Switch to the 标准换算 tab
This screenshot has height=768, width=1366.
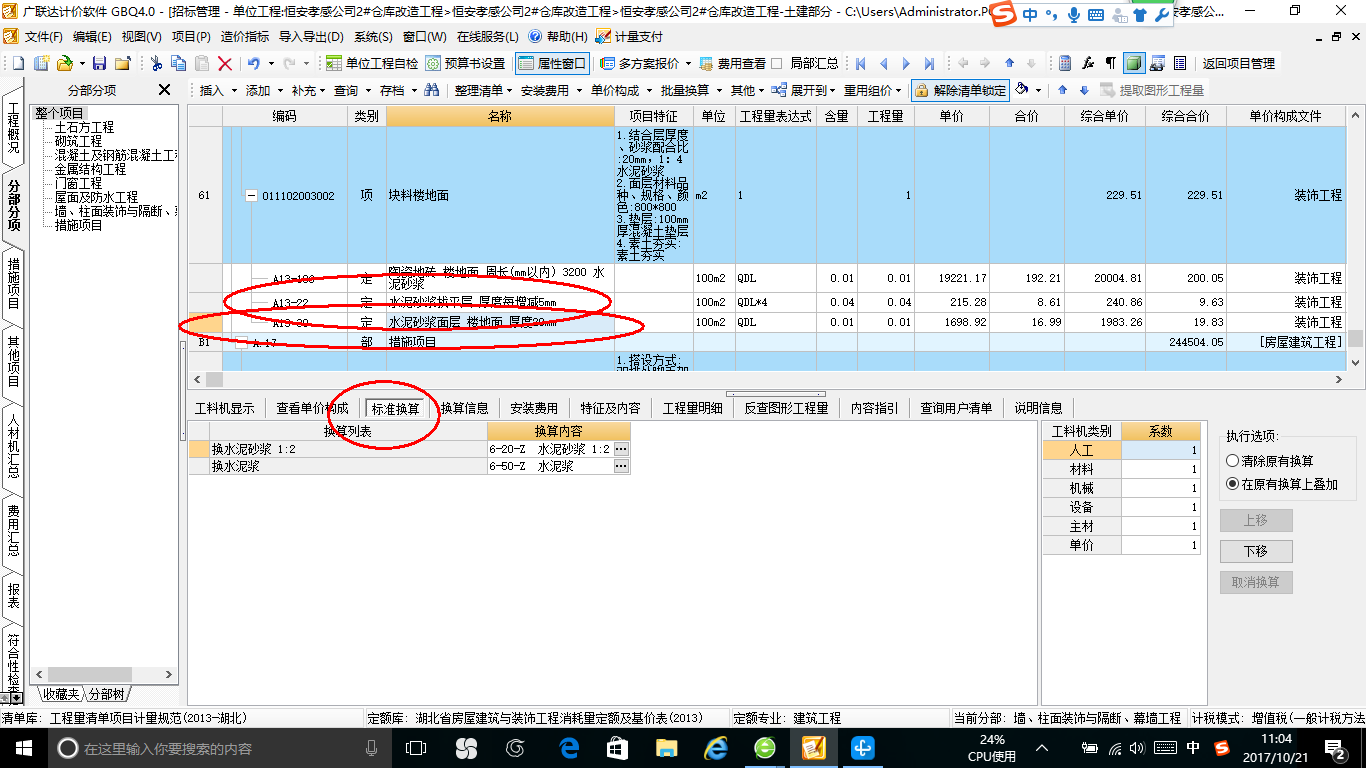396,408
